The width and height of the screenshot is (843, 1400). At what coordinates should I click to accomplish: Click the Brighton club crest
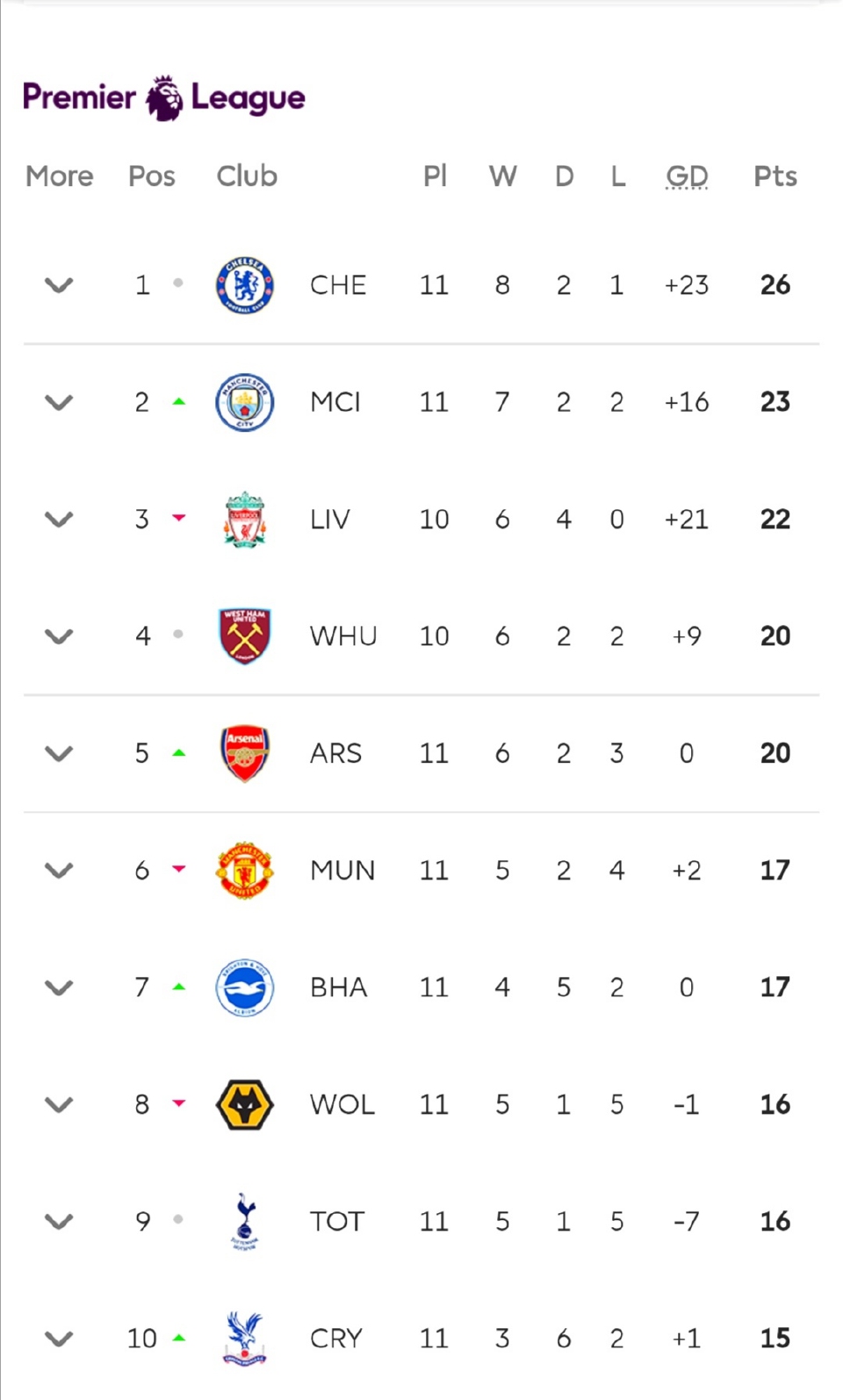(x=244, y=987)
